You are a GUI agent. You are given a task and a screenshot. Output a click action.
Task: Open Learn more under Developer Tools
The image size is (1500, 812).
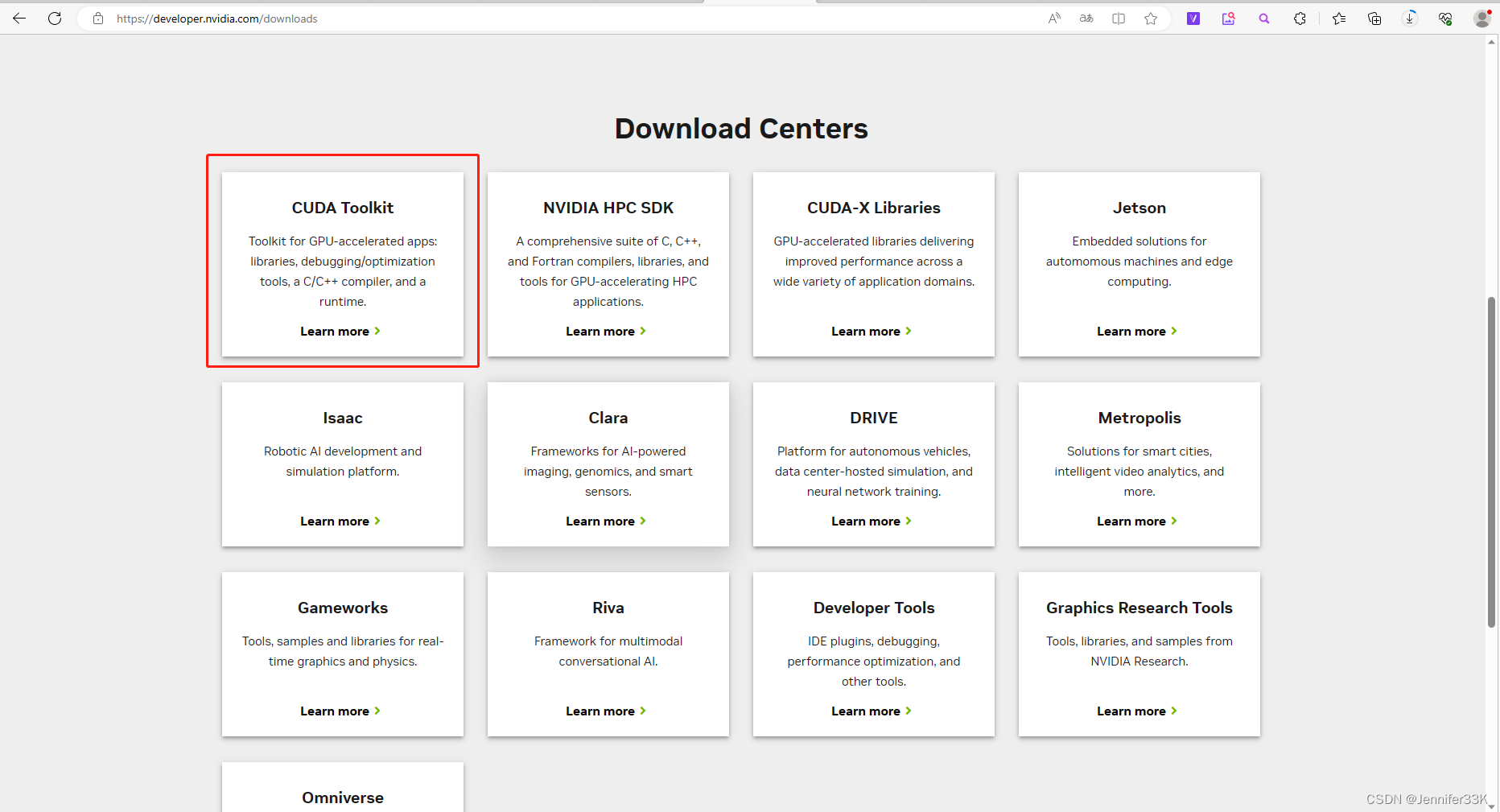point(872,711)
